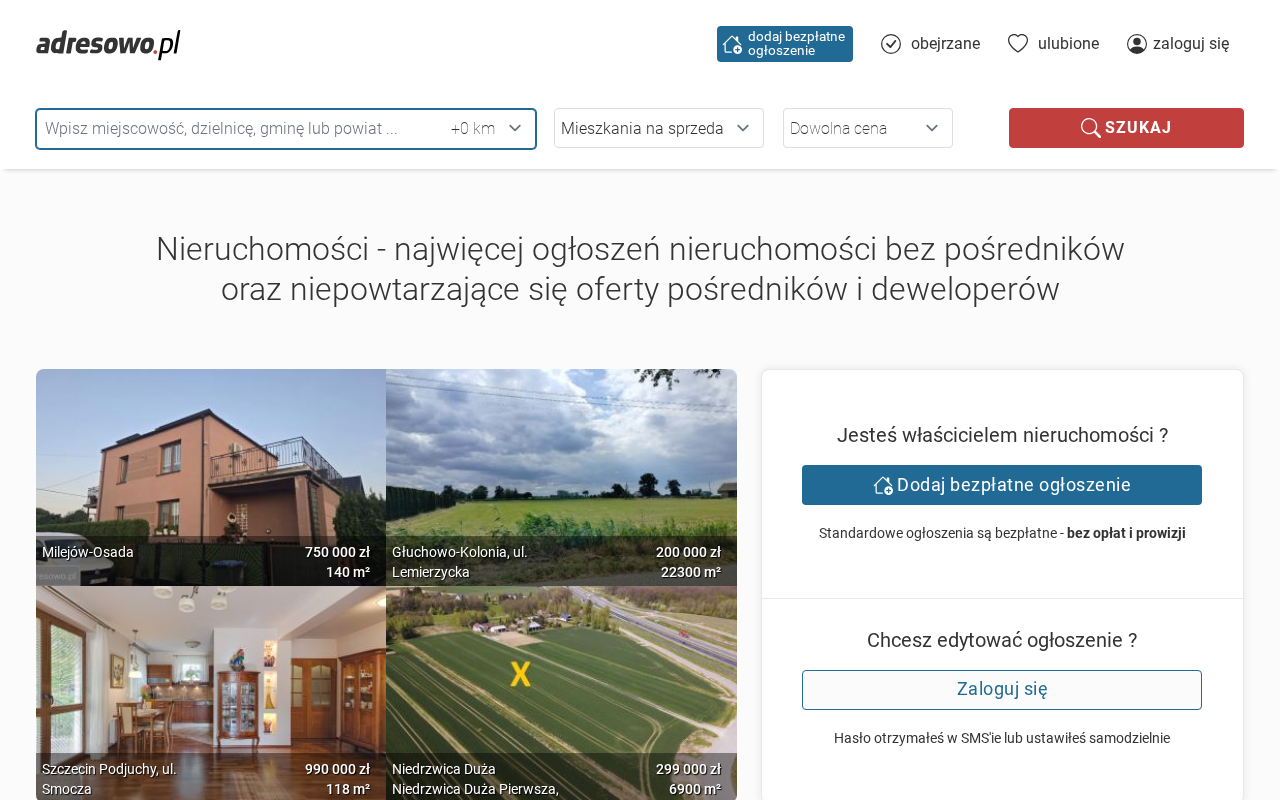Screen dimensions: 1280x800
Task: Click the magnifier icon in Szukaj button
Action: [1090, 128]
